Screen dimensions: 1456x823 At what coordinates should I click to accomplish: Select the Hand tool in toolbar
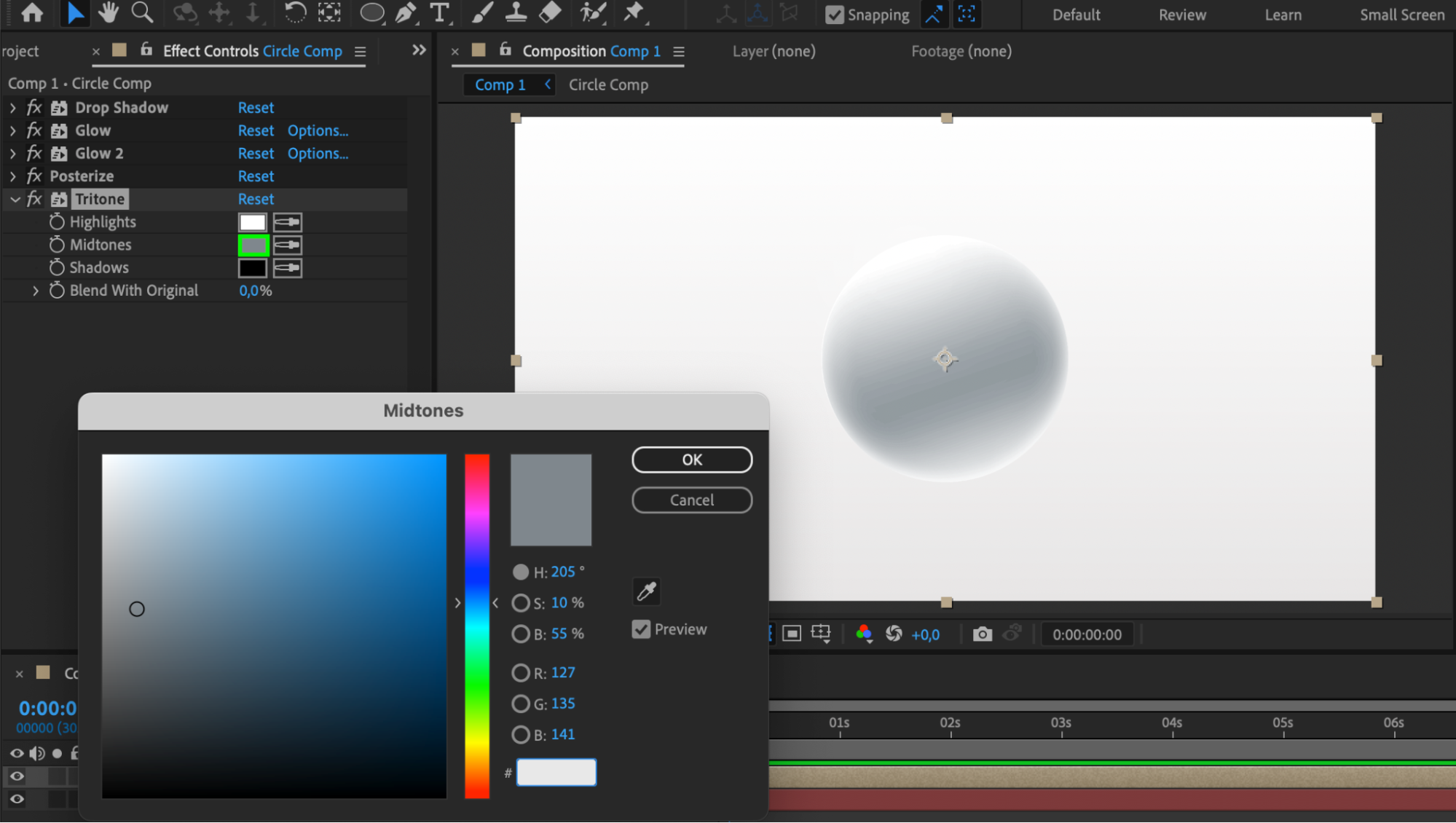[109, 12]
